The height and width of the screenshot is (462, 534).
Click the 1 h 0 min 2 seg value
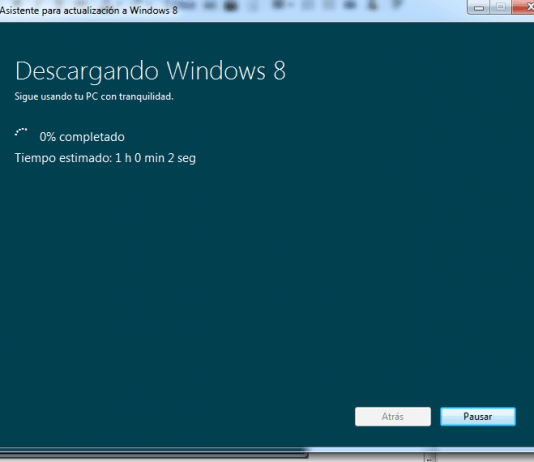click(156, 158)
